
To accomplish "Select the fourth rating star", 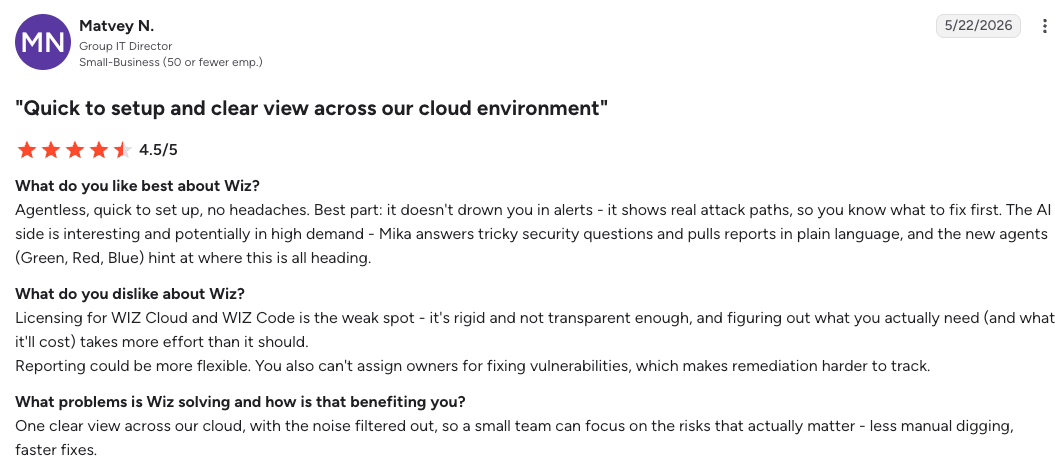I will click(99, 149).
